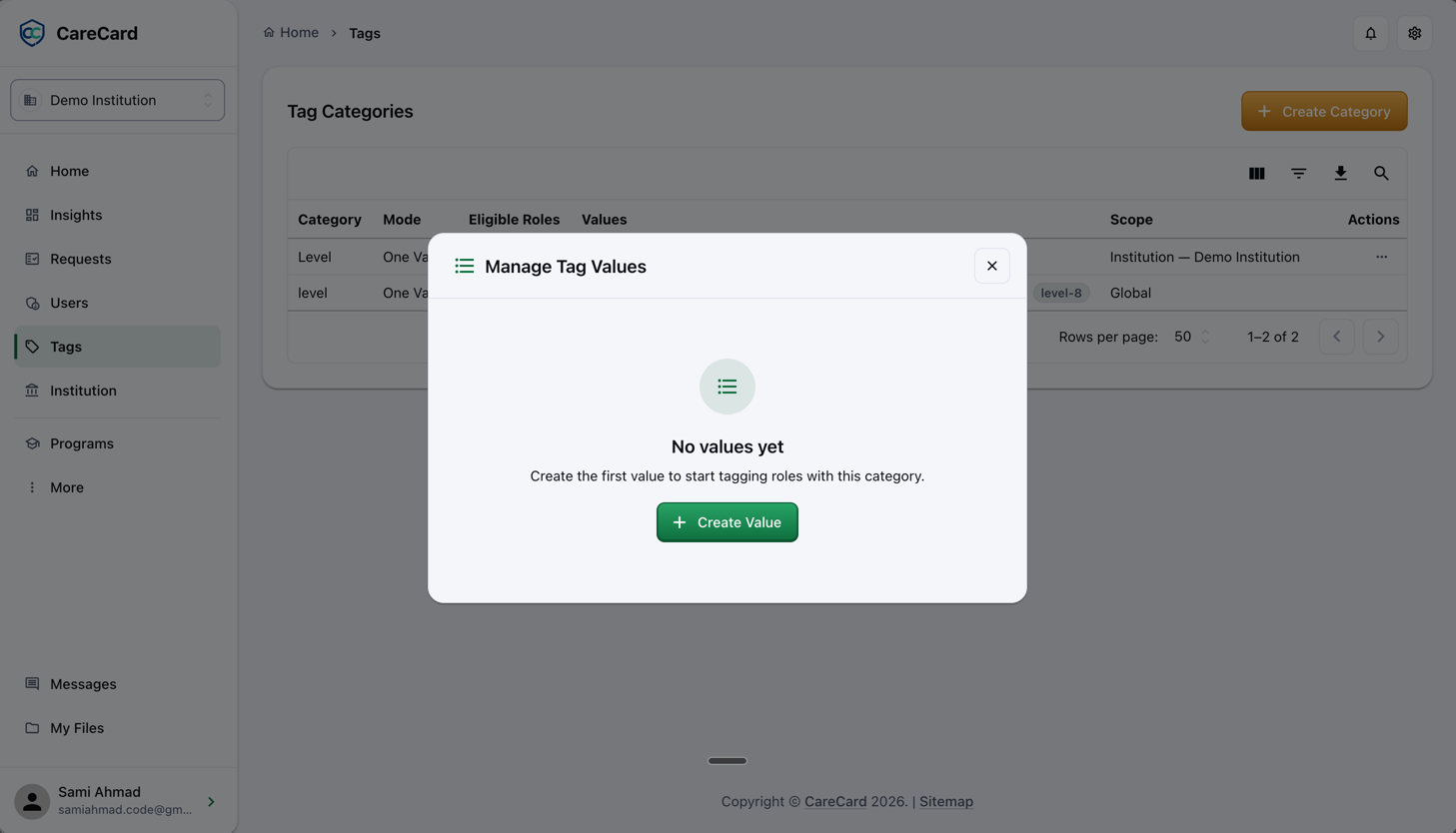Image resolution: width=1456 pixels, height=833 pixels.
Task: Click the CareCard footer link
Action: click(835, 801)
